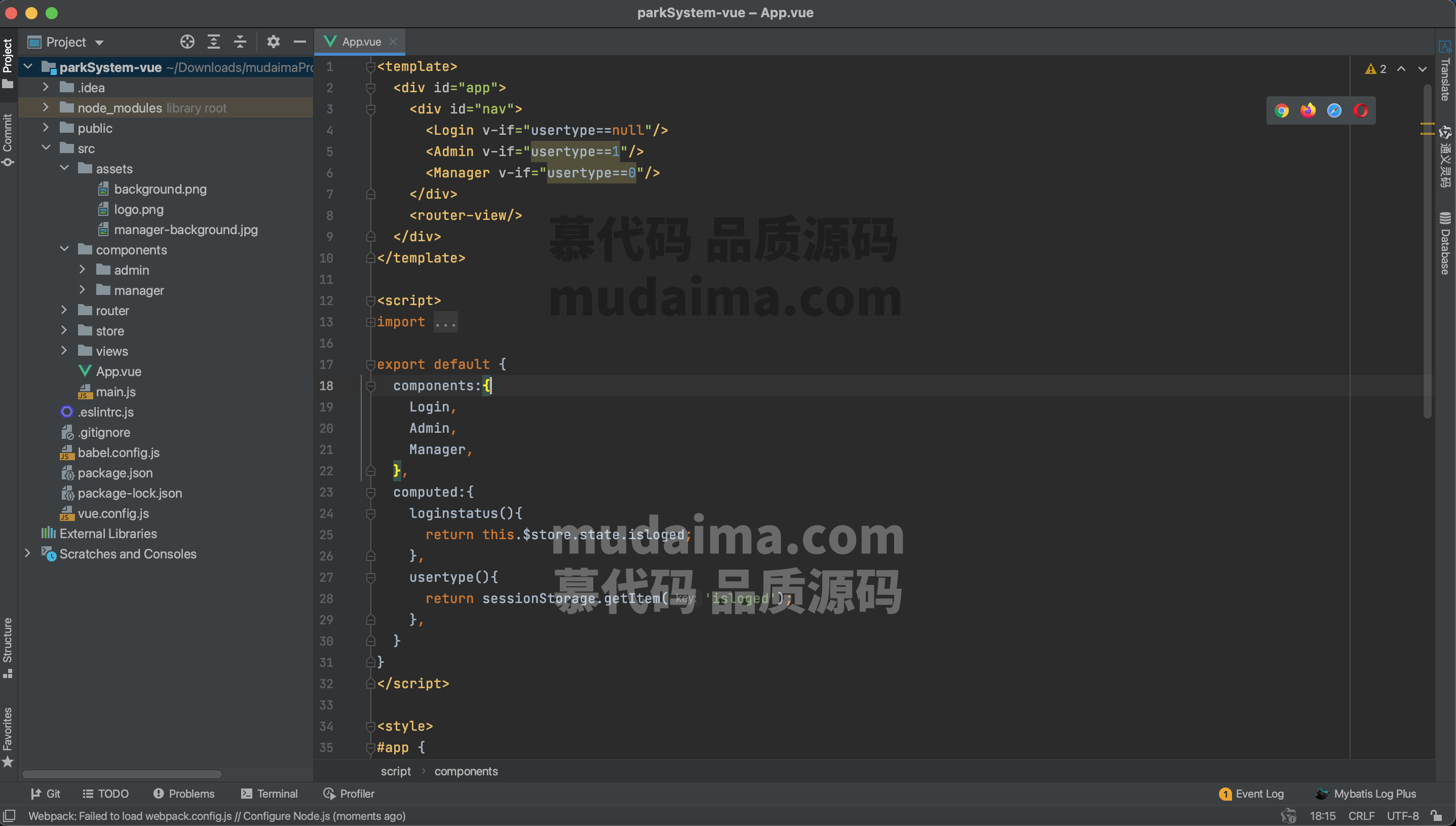
Task: Hide the Project panel with minus icon
Action: point(300,42)
